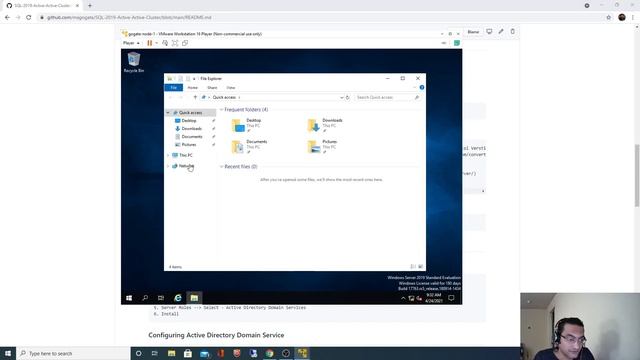Select Documents in the navigation pane
640x360 pixels.
click(x=192, y=137)
